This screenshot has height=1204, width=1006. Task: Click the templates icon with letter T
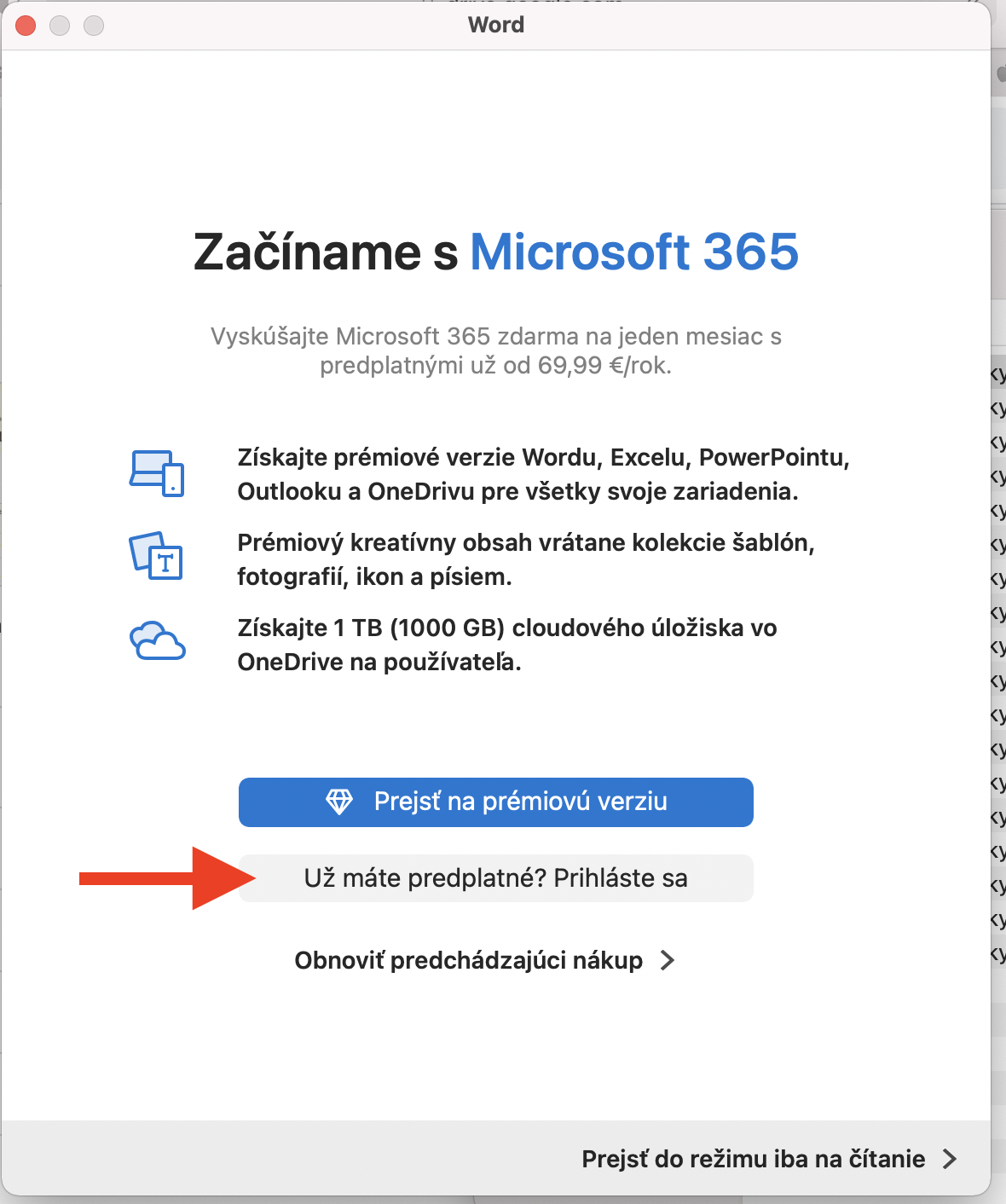156,556
